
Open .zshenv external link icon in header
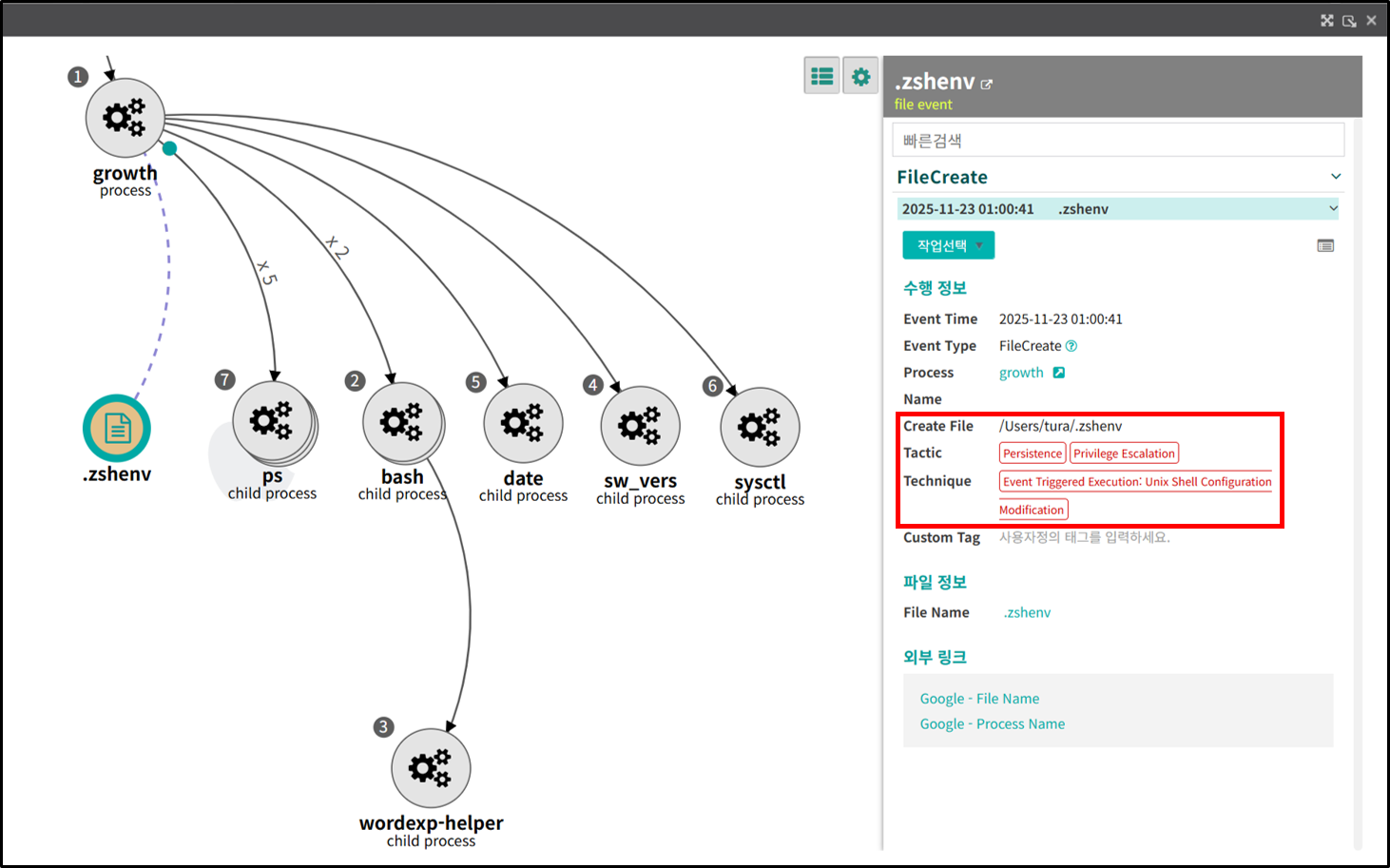pyautogui.click(x=987, y=85)
